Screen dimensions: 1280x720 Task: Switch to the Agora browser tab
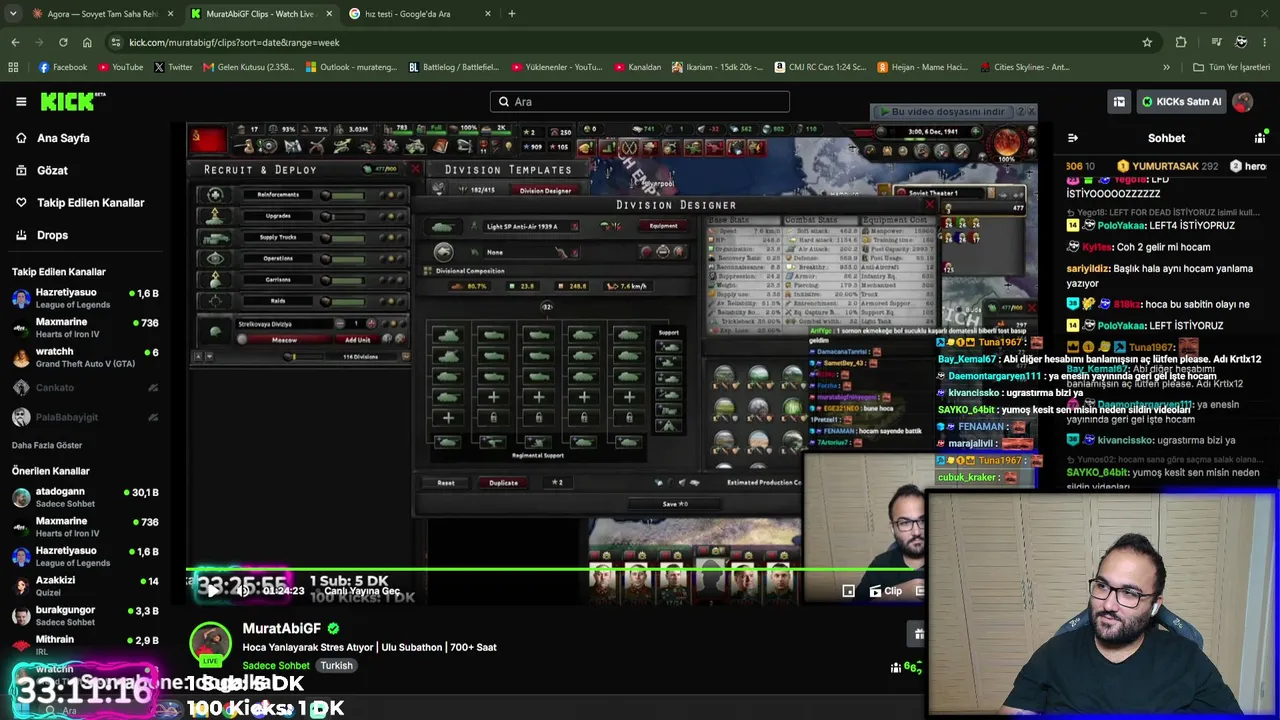(x=102, y=14)
